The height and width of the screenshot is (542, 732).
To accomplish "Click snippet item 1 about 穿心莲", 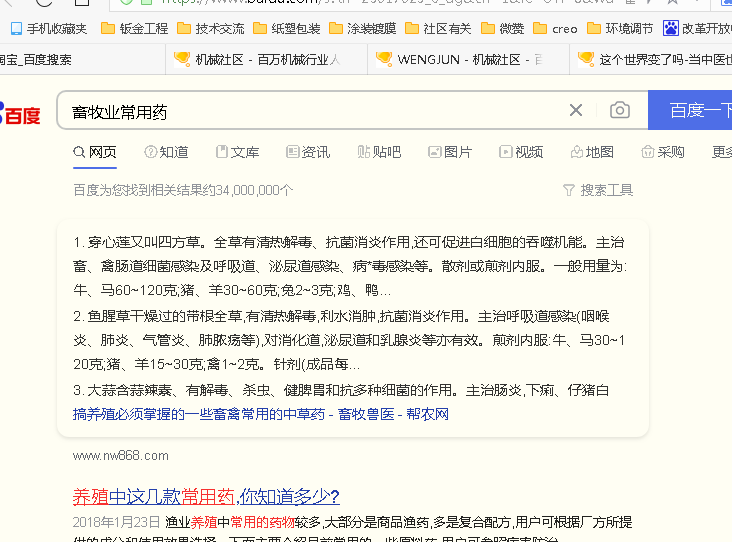I will click(350, 266).
